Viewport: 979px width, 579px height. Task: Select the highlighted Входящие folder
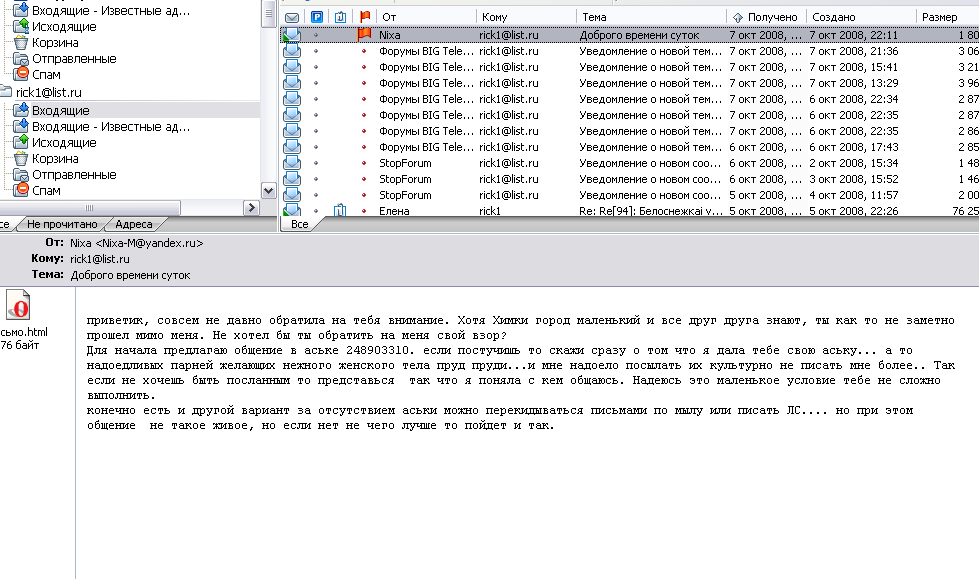pos(60,110)
